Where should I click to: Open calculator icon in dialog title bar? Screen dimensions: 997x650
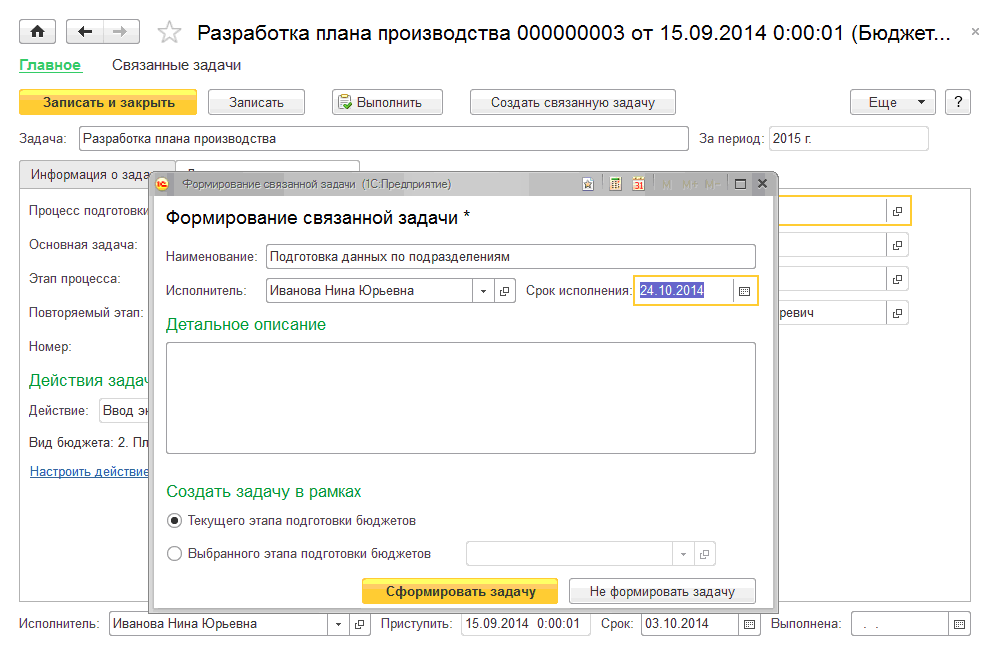[x=616, y=184]
